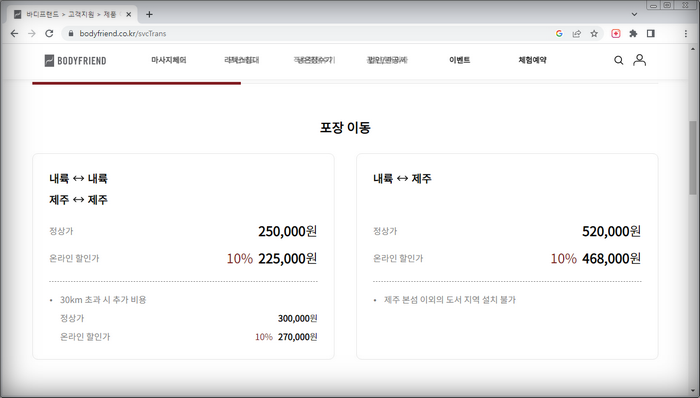
Task: Click the padlock site info icon
Action: 71,33
